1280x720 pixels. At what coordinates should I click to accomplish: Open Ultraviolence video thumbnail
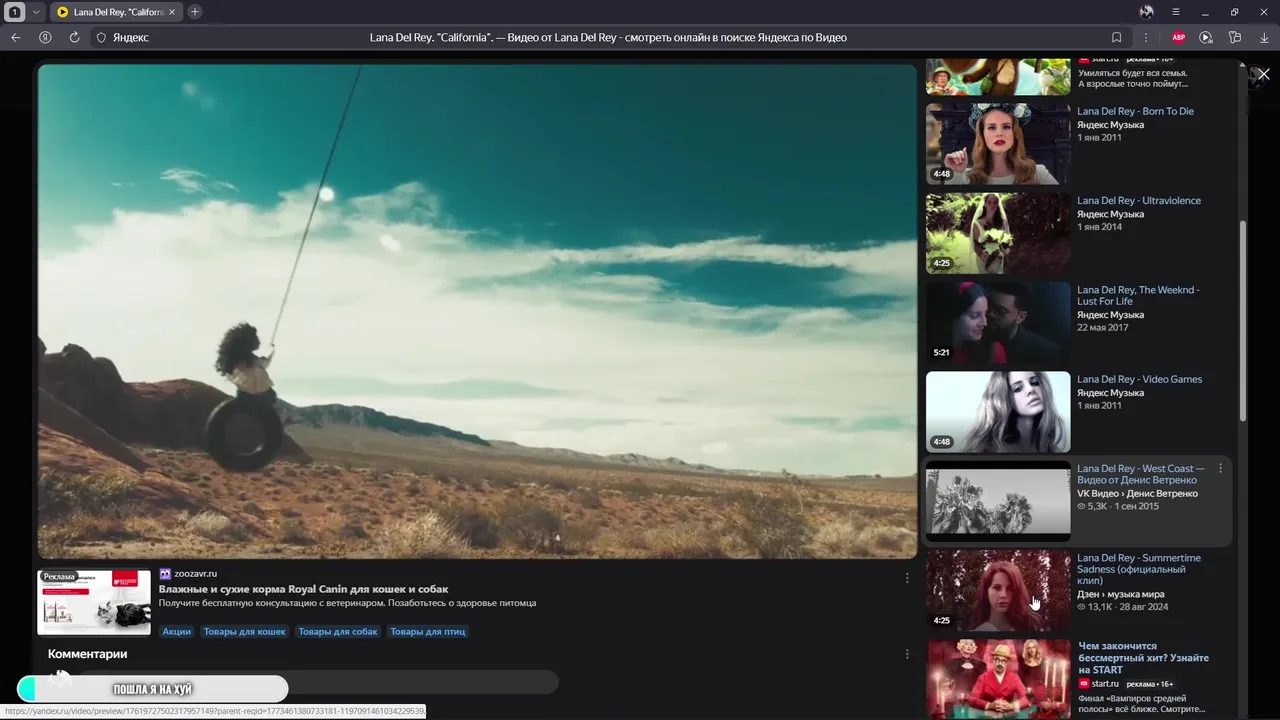pos(998,233)
